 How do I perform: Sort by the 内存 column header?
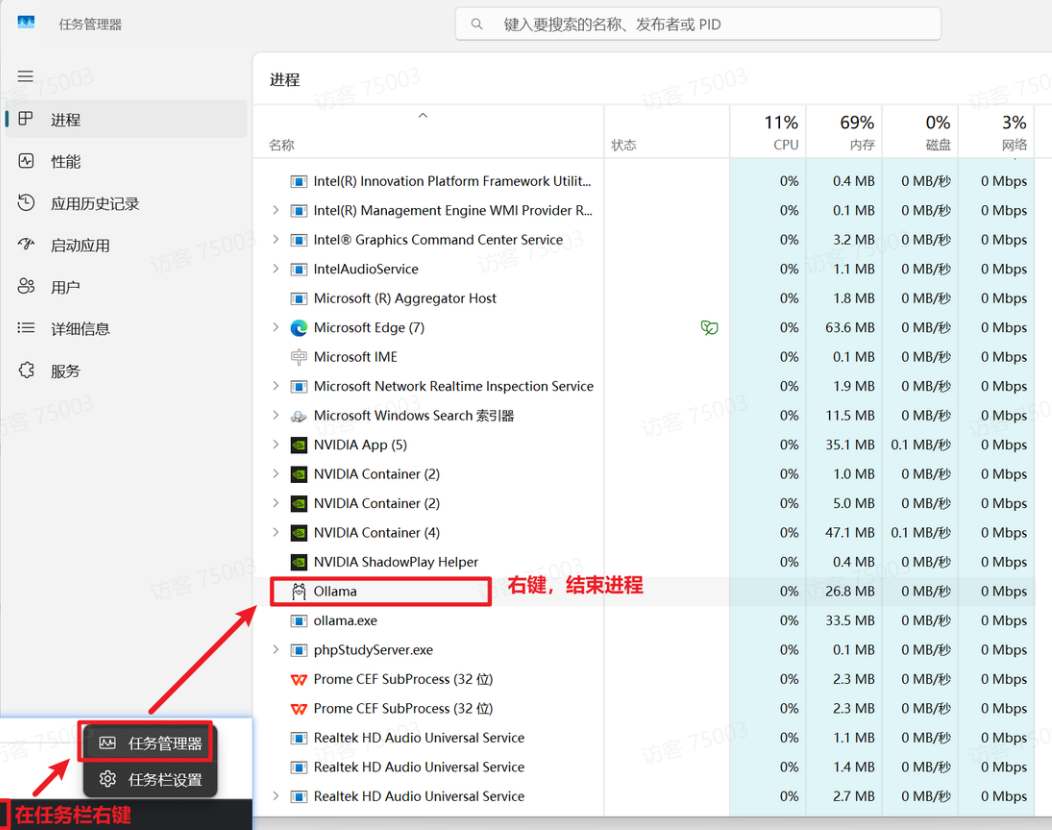[844, 132]
